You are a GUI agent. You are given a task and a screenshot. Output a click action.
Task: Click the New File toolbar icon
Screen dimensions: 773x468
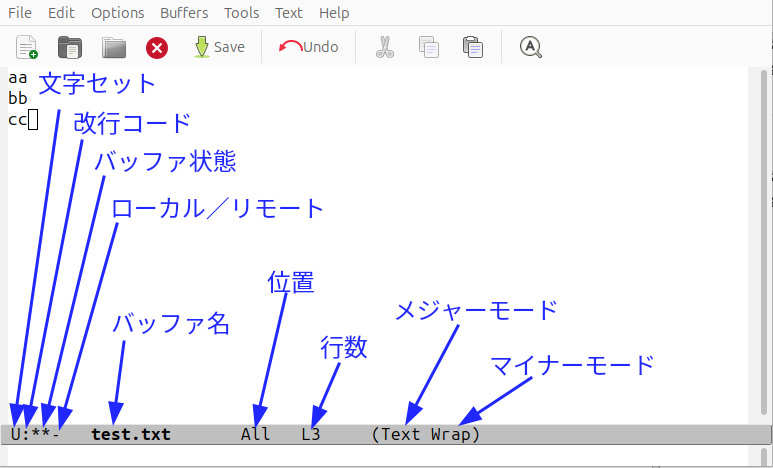pyautogui.click(x=27, y=47)
